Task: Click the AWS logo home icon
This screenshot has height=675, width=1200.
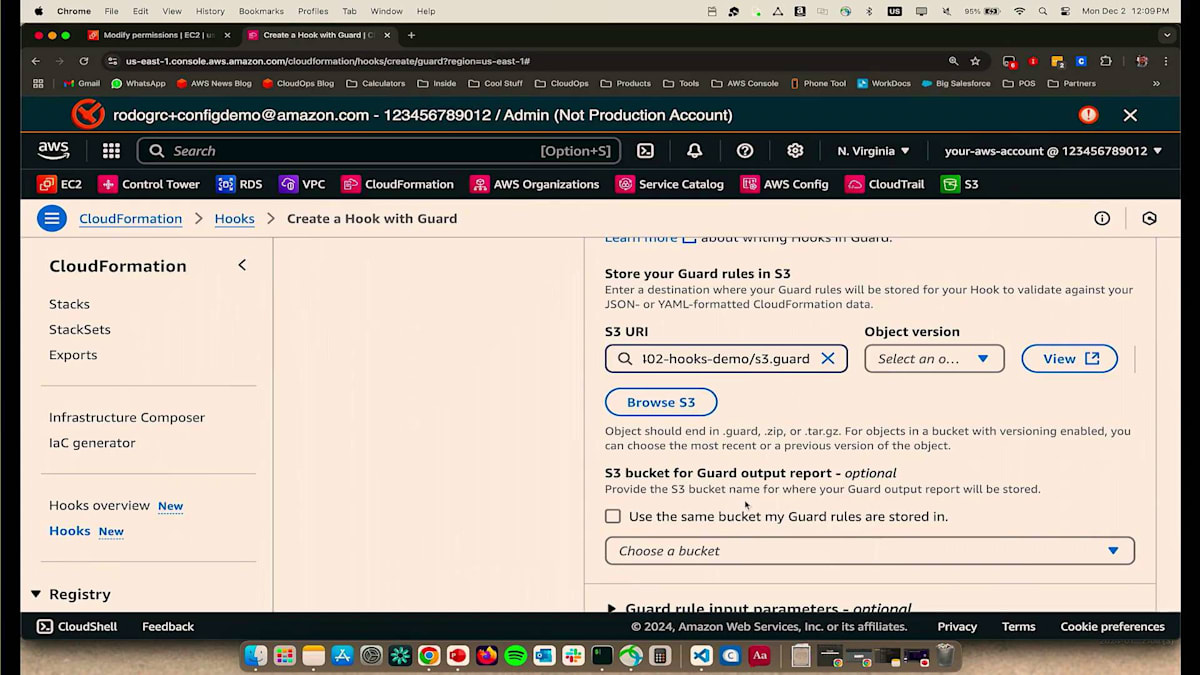Action: pos(54,151)
